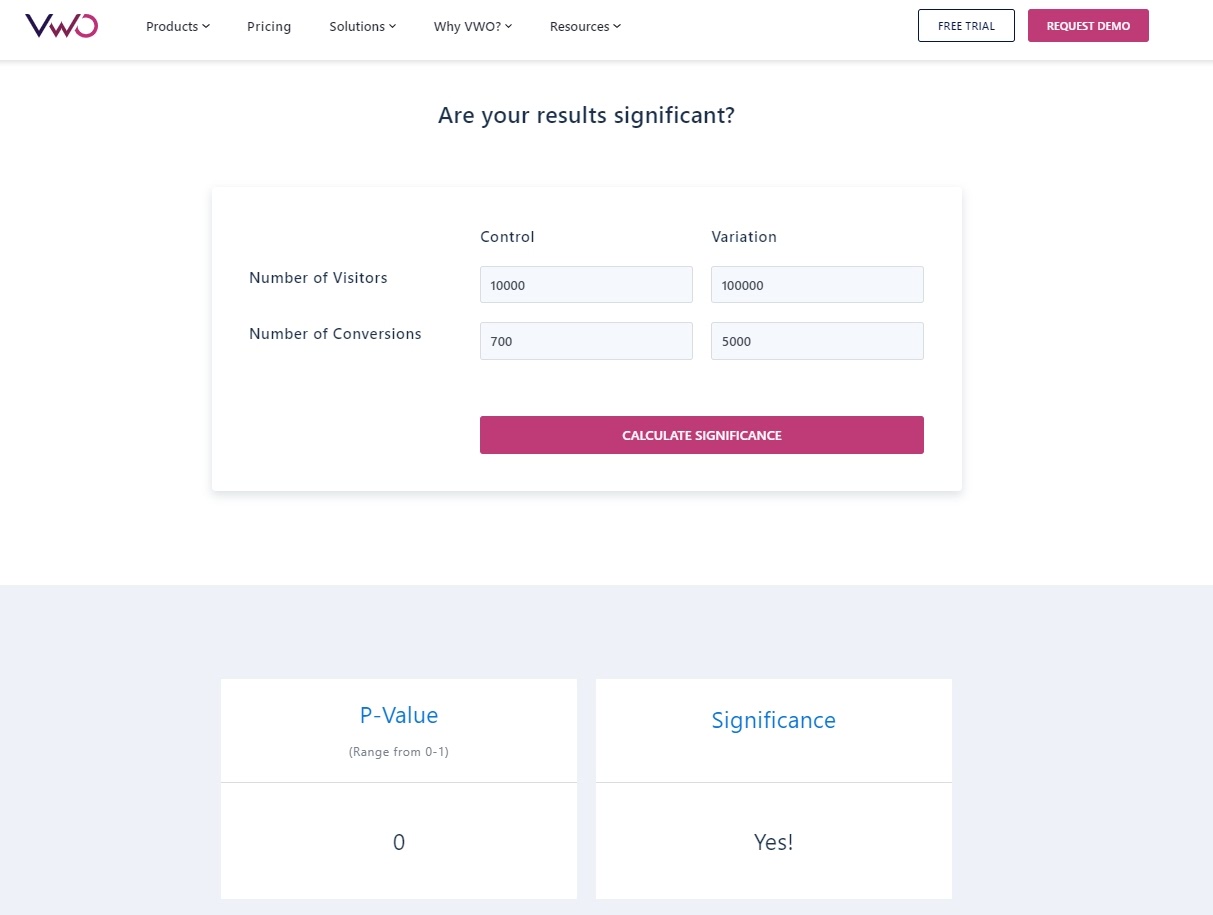The image size is (1213, 915).
Task: Click the P-Value result of 0
Action: (399, 842)
